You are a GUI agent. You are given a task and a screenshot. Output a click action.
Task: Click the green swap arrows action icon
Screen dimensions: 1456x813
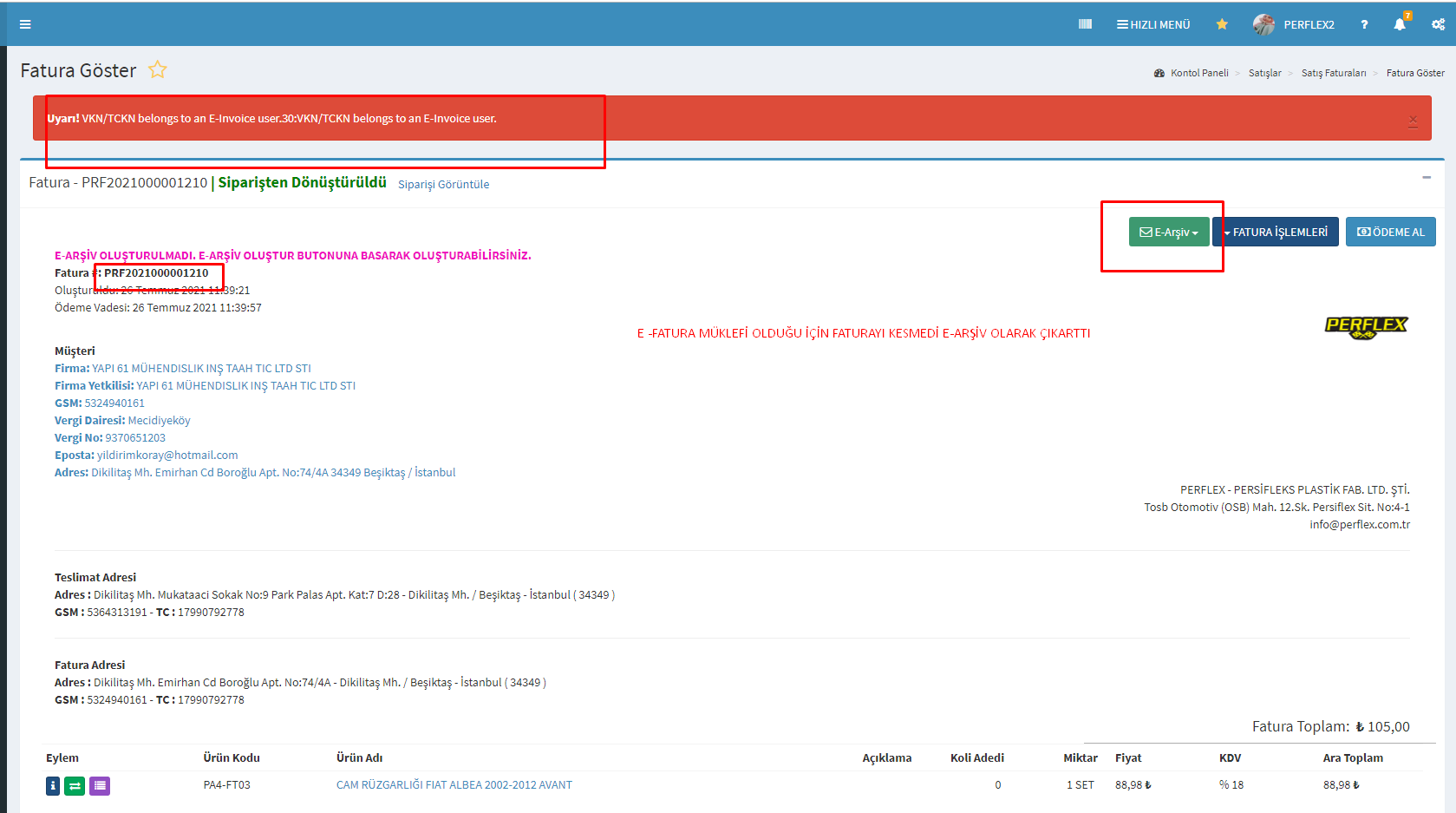[75, 786]
